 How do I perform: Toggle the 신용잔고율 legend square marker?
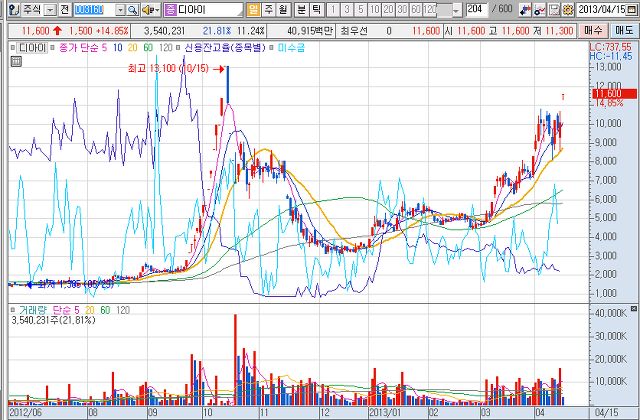click(x=178, y=48)
